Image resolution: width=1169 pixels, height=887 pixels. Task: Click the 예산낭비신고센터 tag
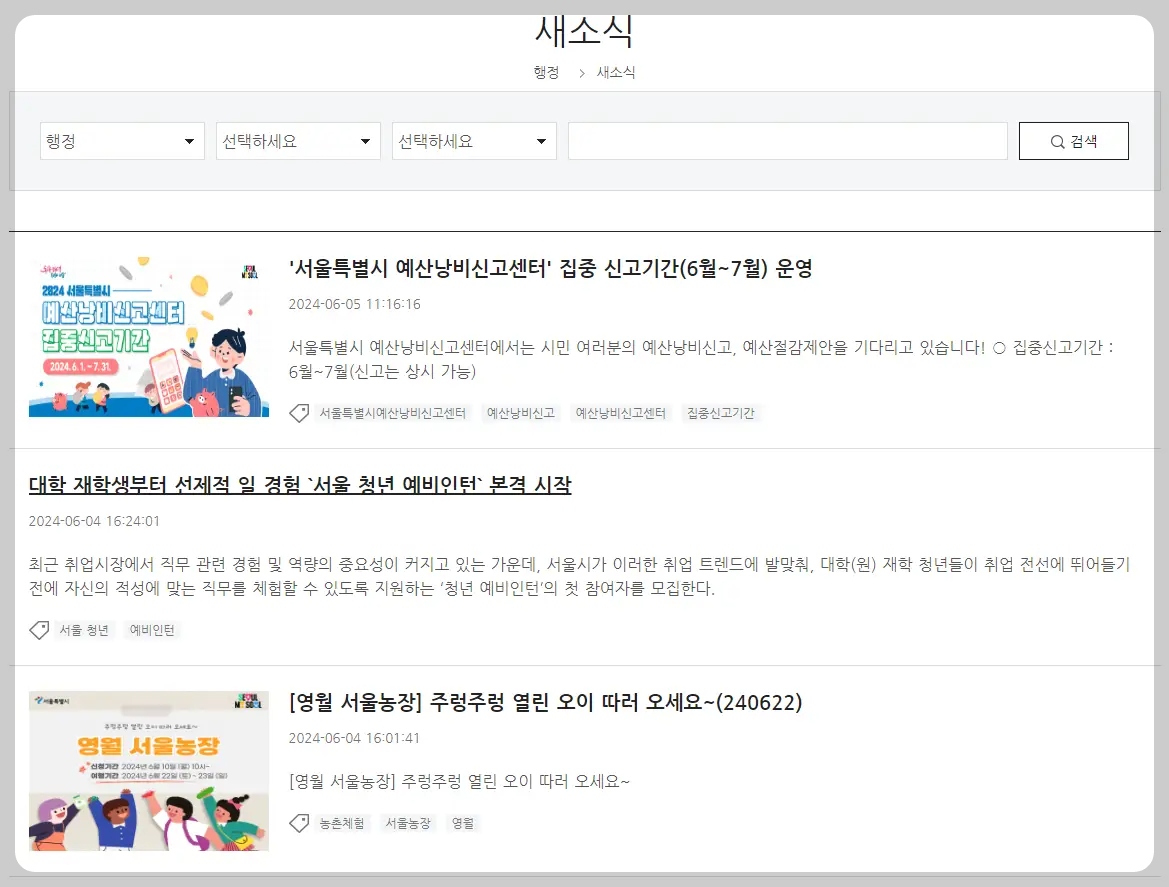pos(619,412)
